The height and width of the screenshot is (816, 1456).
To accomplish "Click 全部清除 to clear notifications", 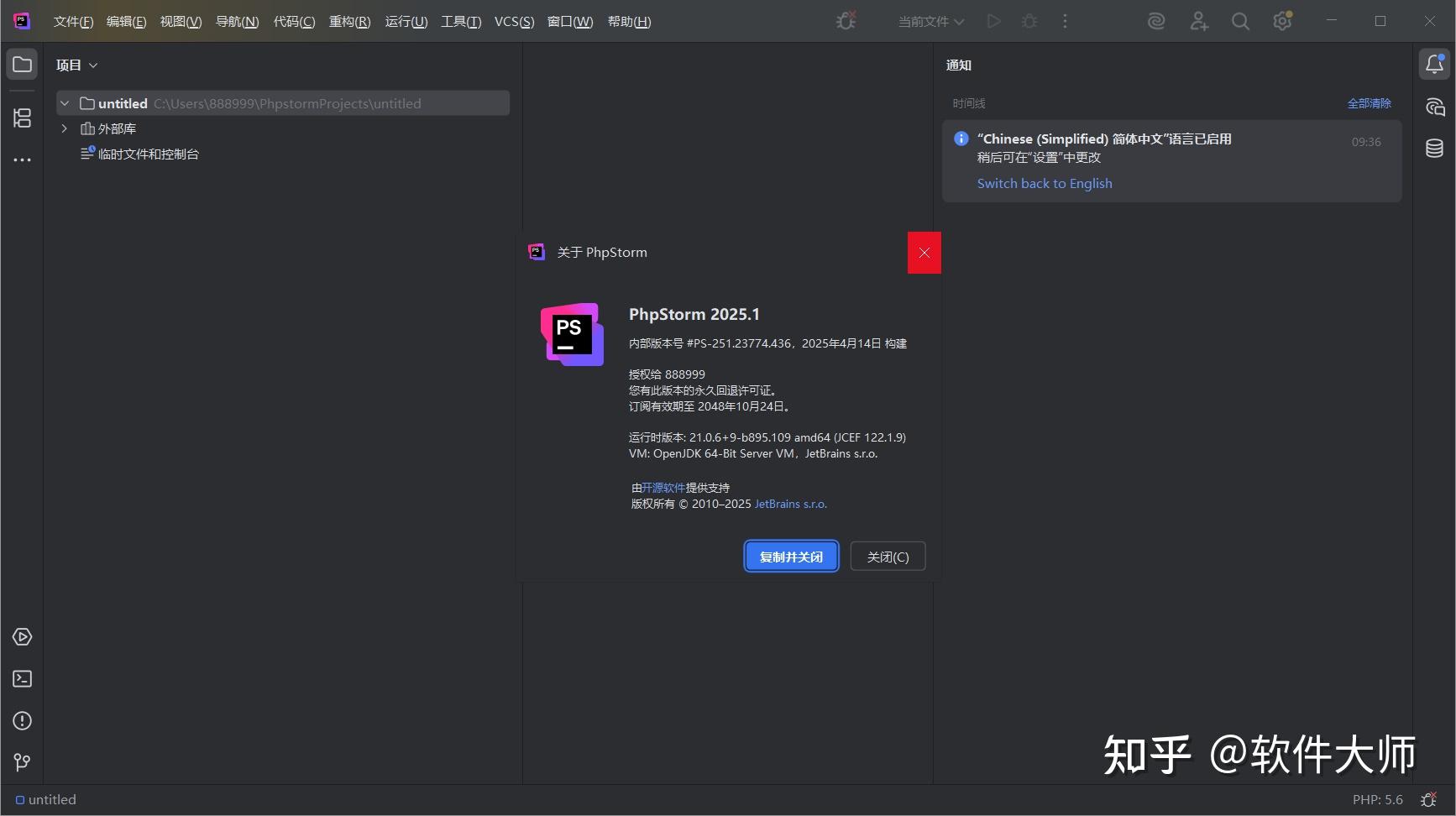I will (1369, 103).
